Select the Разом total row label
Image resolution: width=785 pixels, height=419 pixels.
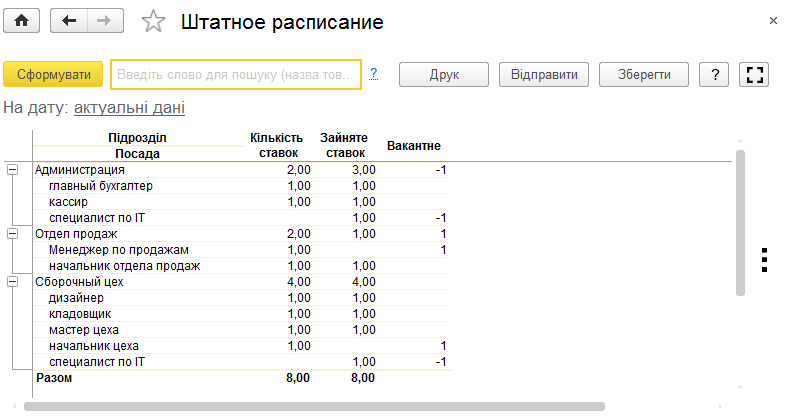(54, 378)
